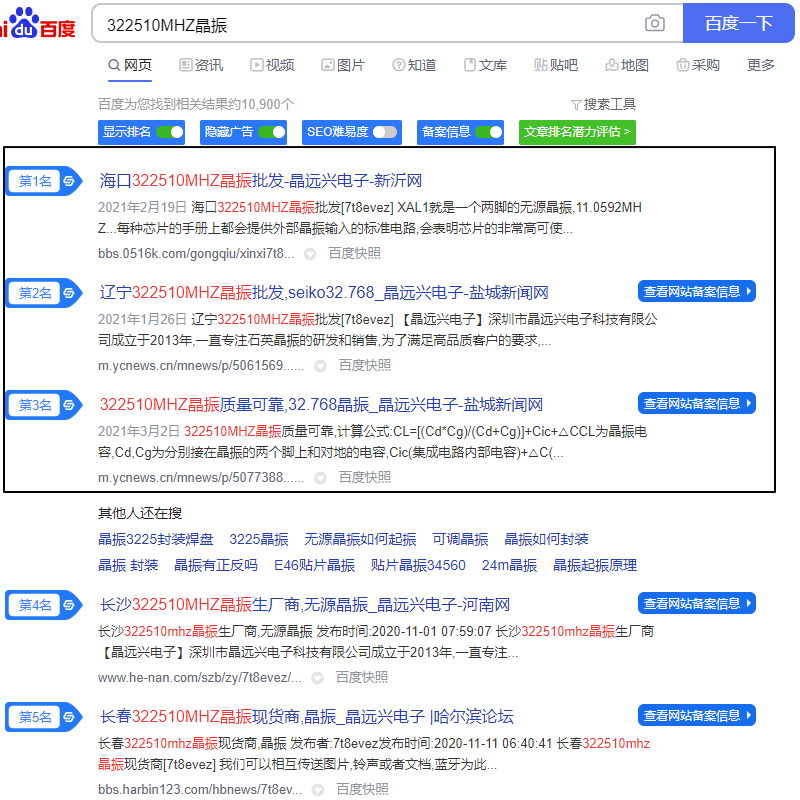Click the 搜索工具 filter funnel icon
Screen dimensions: 800x800
click(x=576, y=105)
